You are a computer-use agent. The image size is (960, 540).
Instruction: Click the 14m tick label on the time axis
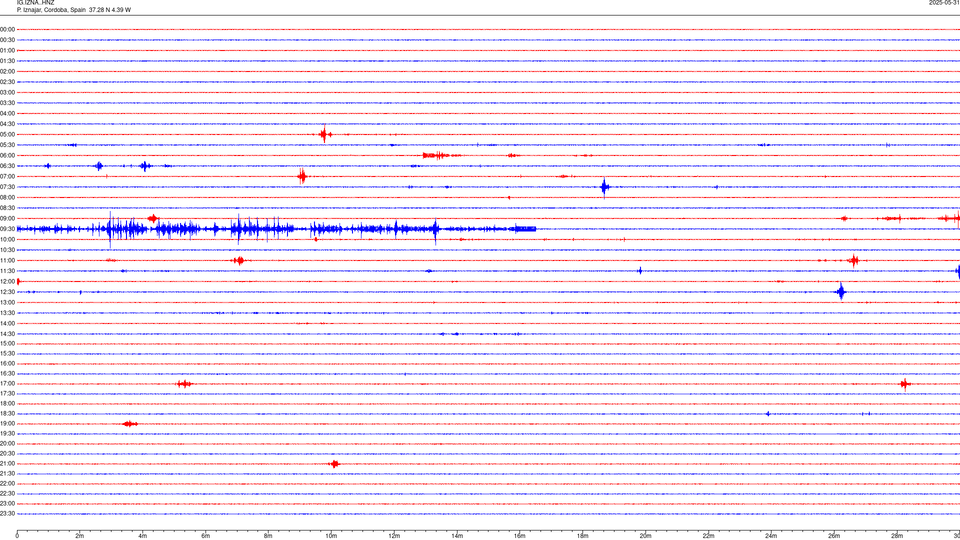pos(457,536)
